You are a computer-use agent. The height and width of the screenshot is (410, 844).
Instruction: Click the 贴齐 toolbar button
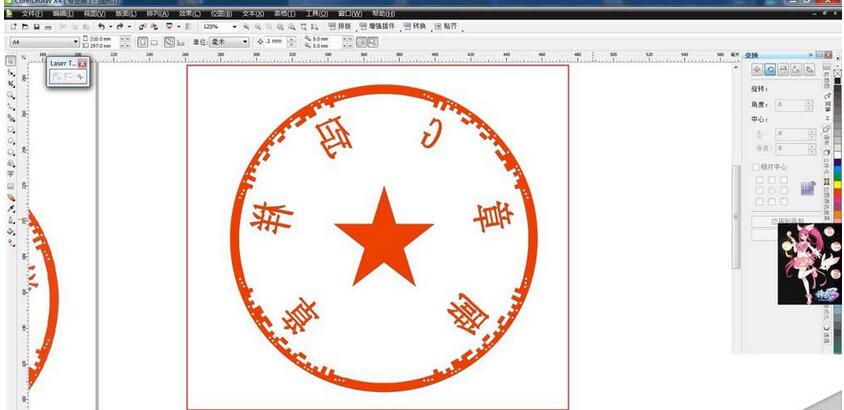click(x=445, y=26)
